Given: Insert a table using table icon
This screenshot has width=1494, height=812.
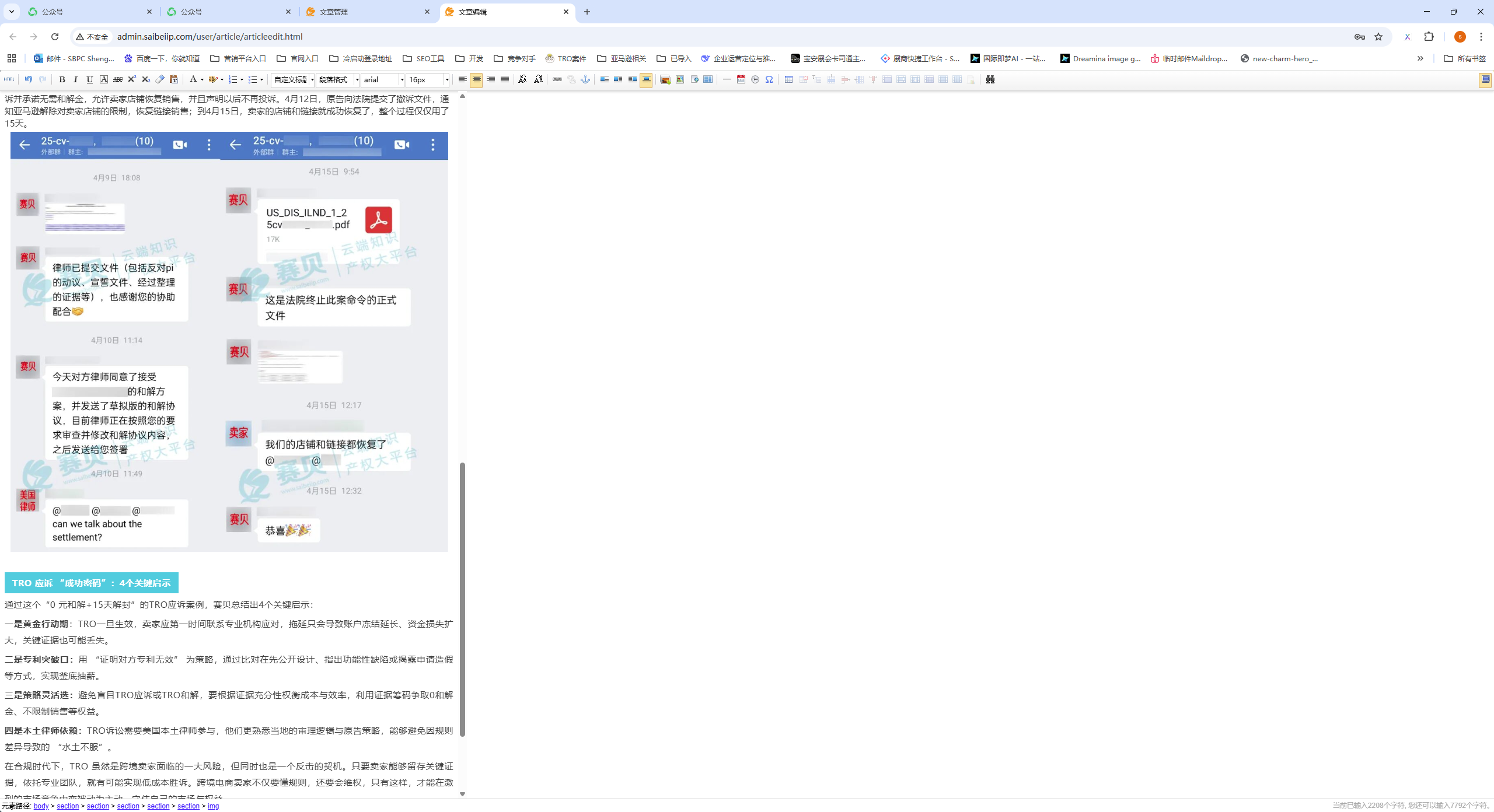Looking at the screenshot, I should [x=788, y=79].
